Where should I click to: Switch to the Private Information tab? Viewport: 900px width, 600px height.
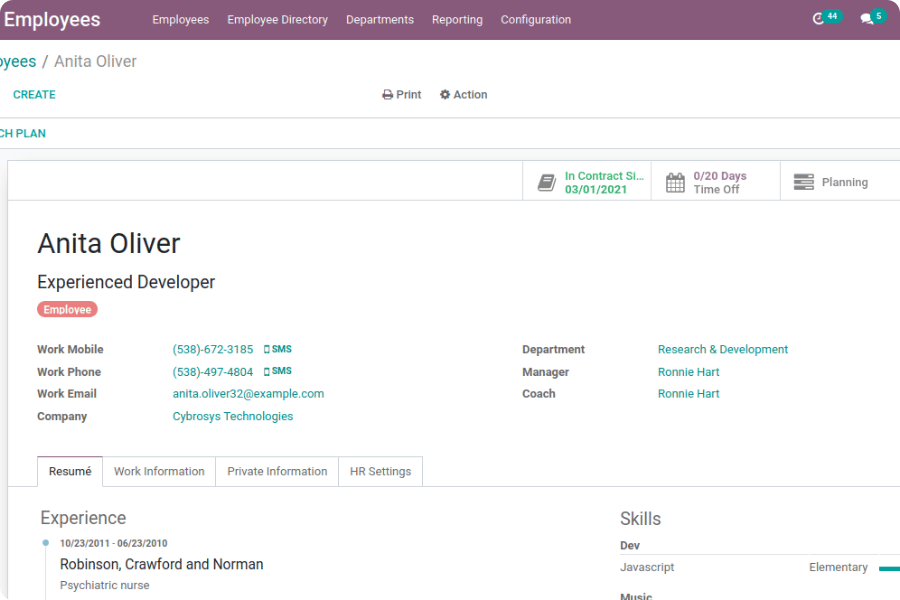(277, 471)
